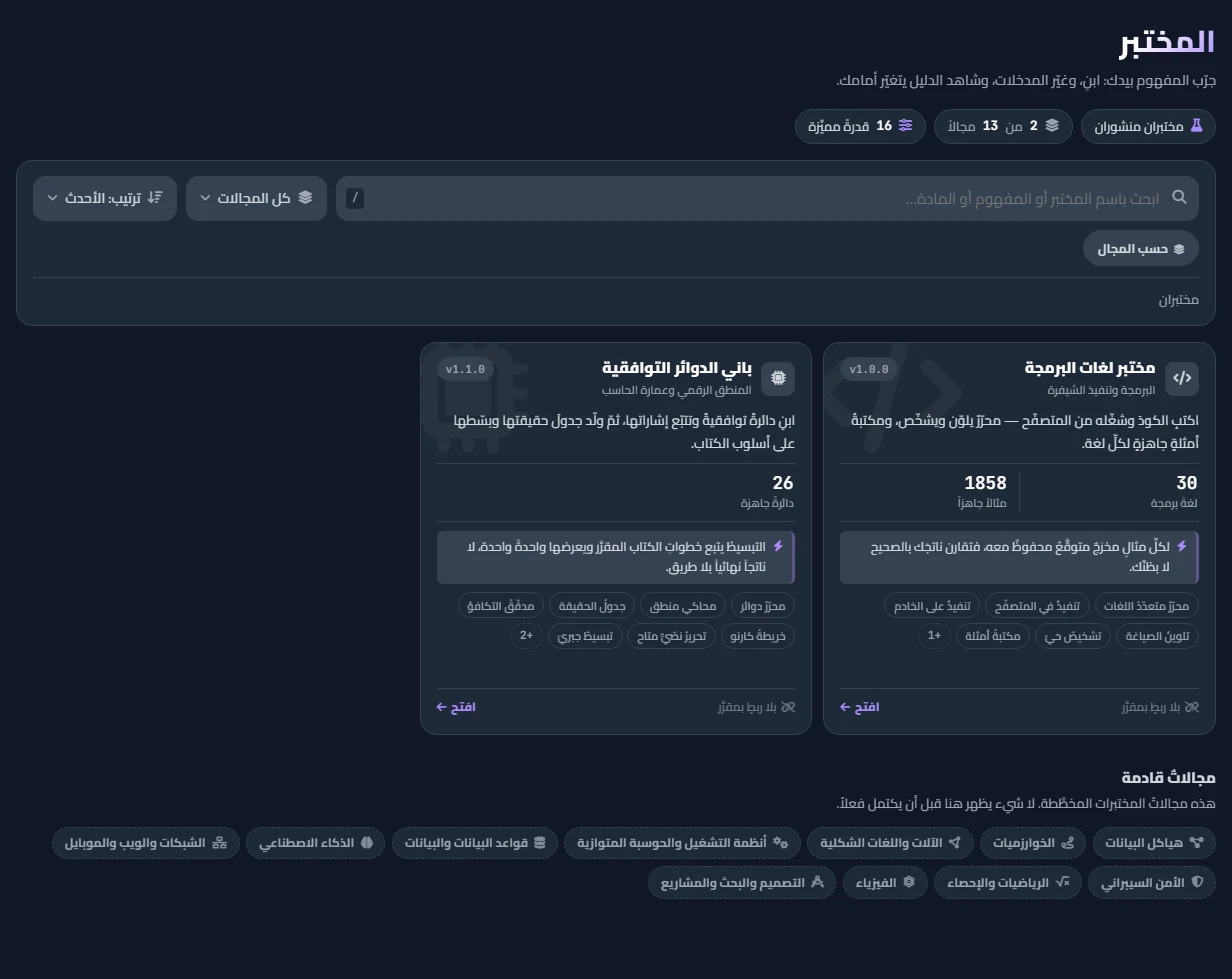The image size is (1232, 979).
Task: Click the أنظمة التشغيل والحوسبة المتوازية chip
Action: (x=682, y=843)
